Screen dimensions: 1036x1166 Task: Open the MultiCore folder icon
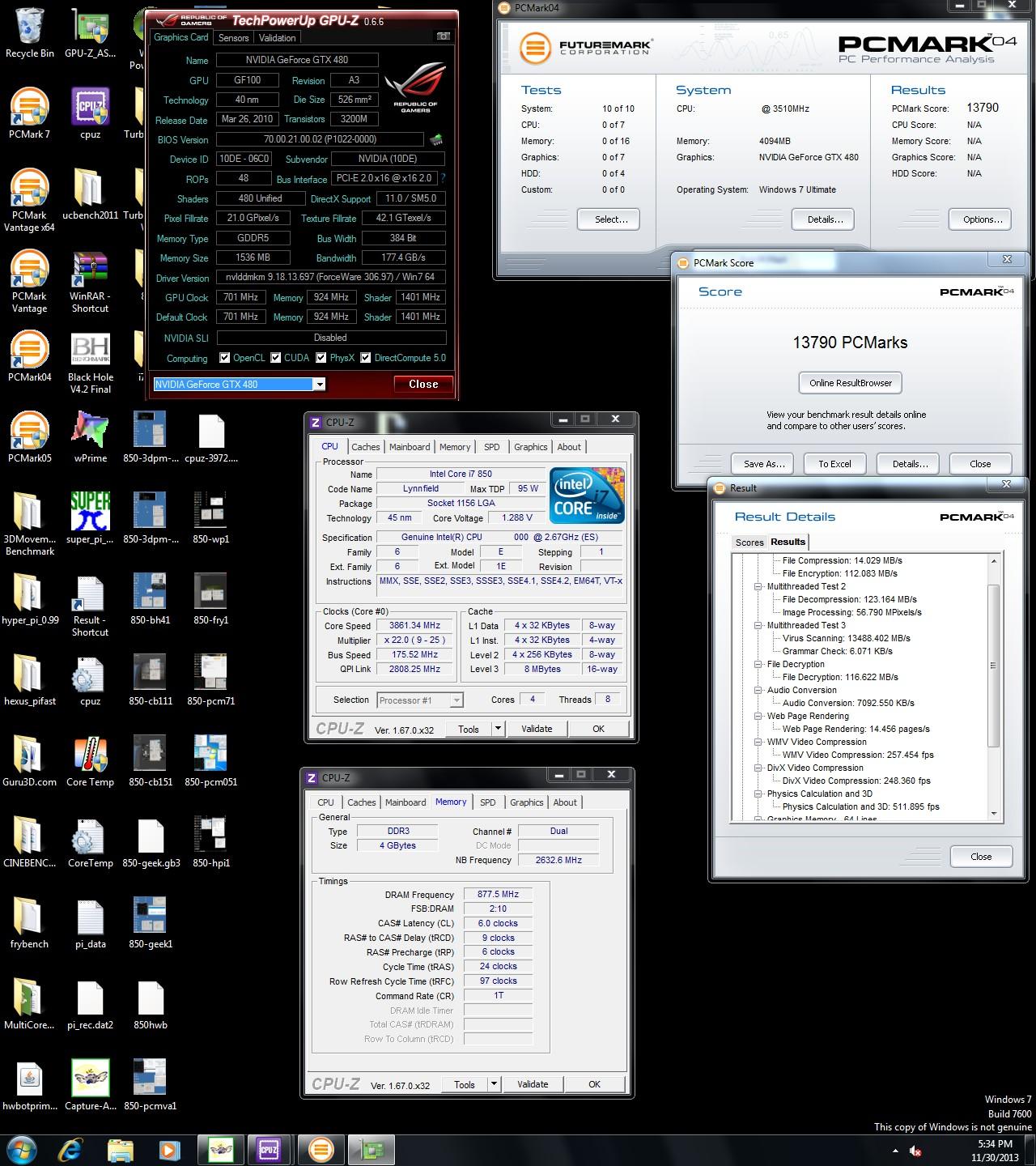click(29, 998)
